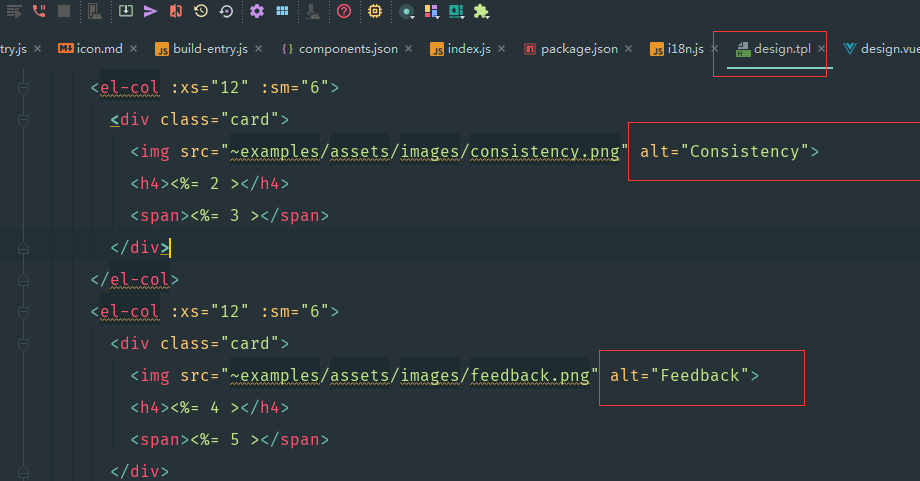Click the revert rollback arrow icon
The image size is (920, 481).
tap(226, 11)
